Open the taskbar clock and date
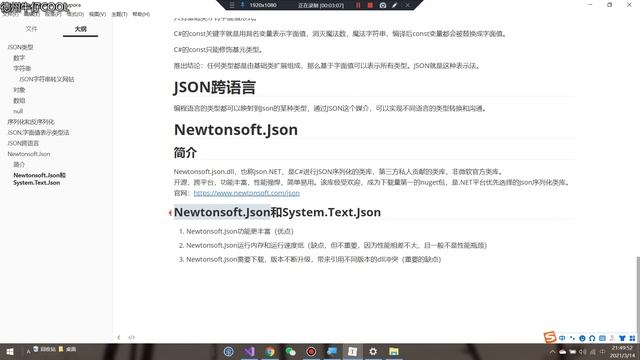 tap(622, 351)
